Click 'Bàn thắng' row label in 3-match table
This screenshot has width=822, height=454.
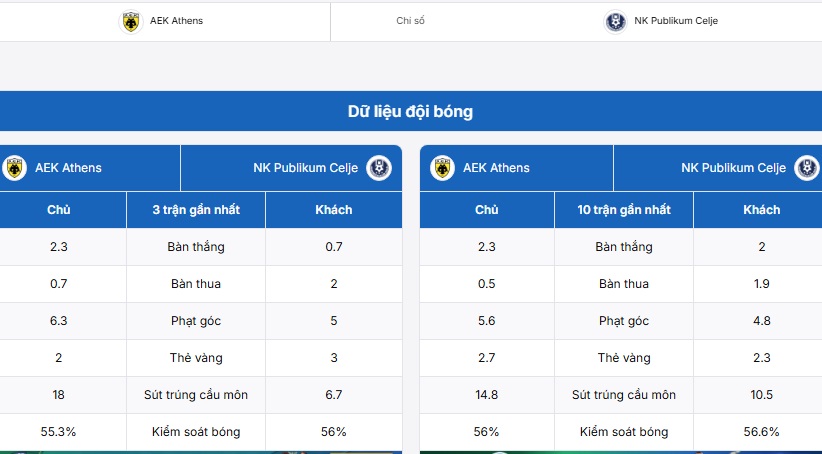[196, 247]
